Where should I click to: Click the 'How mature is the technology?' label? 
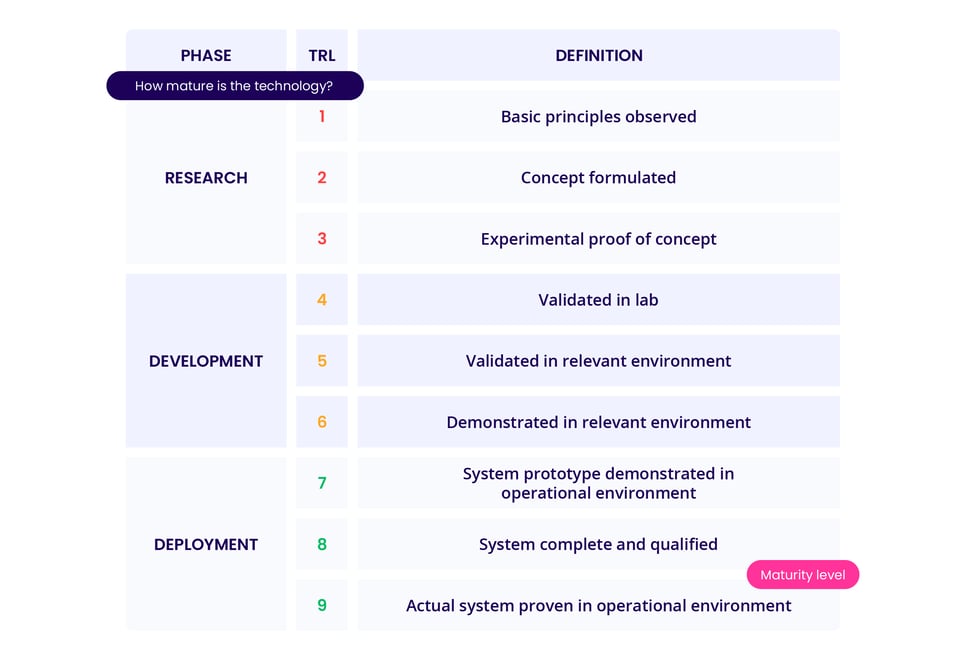tap(234, 86)
